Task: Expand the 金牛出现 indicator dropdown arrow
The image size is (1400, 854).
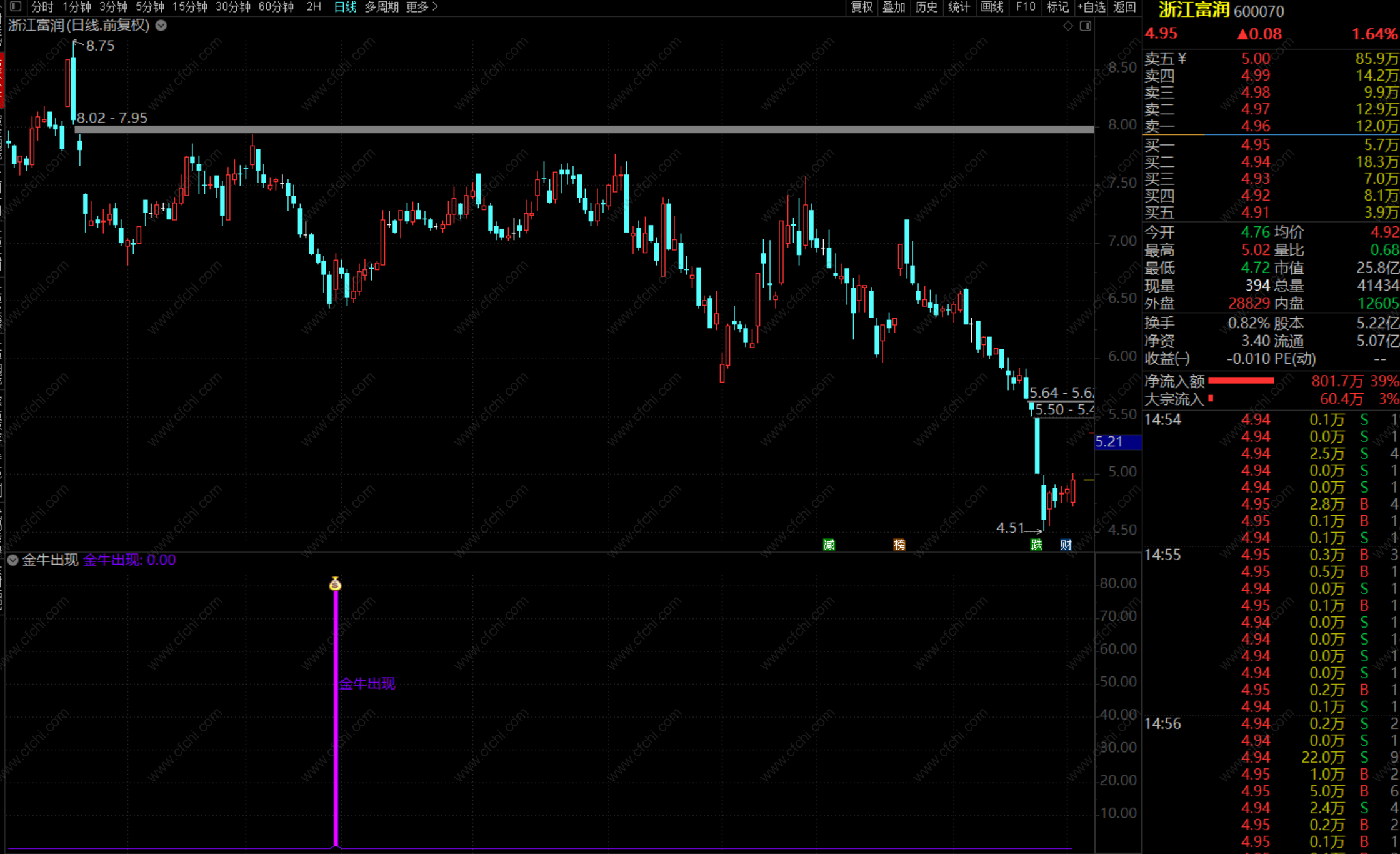Action: [x=12, y=560]
